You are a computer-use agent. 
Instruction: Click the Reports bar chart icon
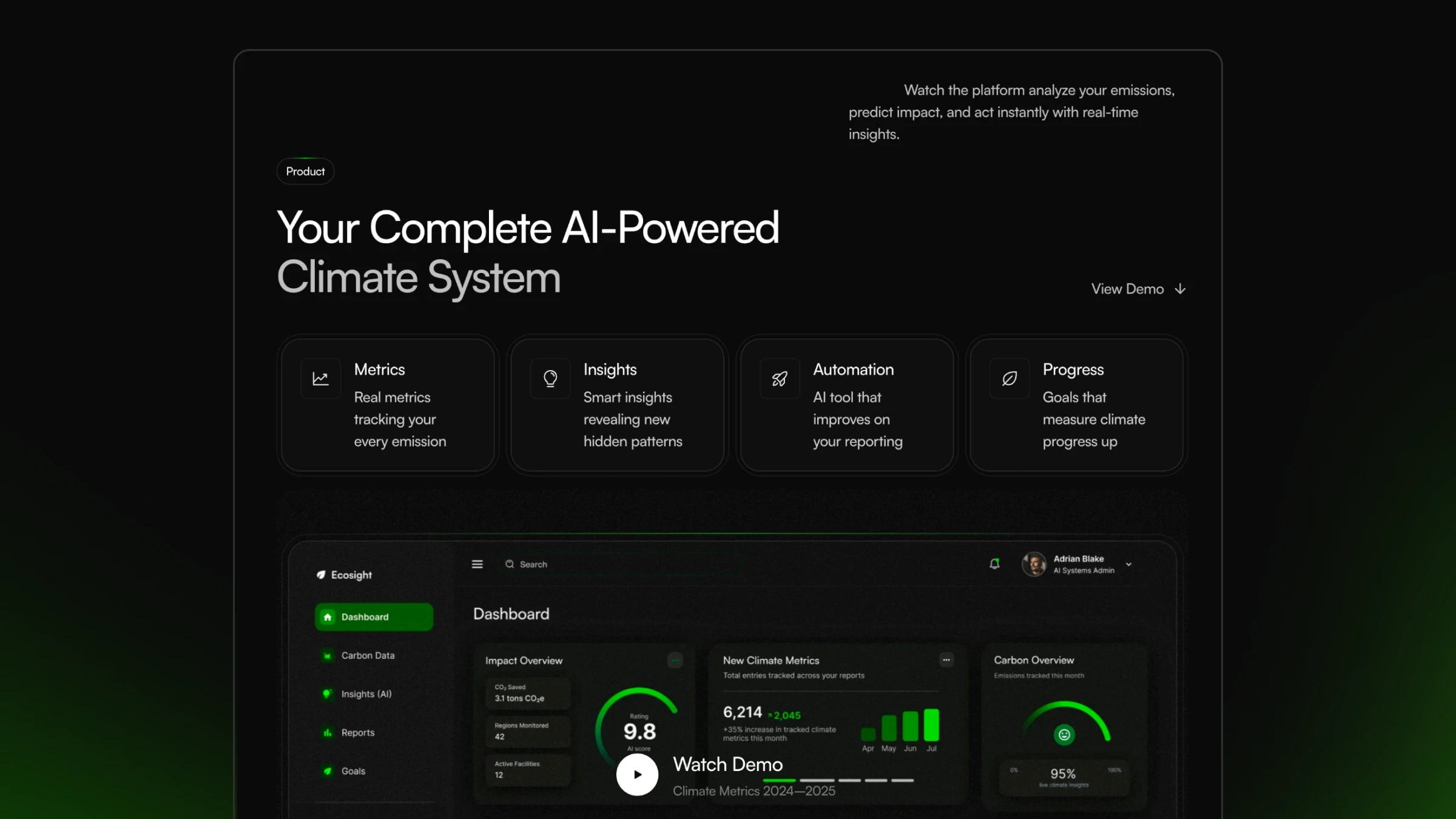(328, 733)
